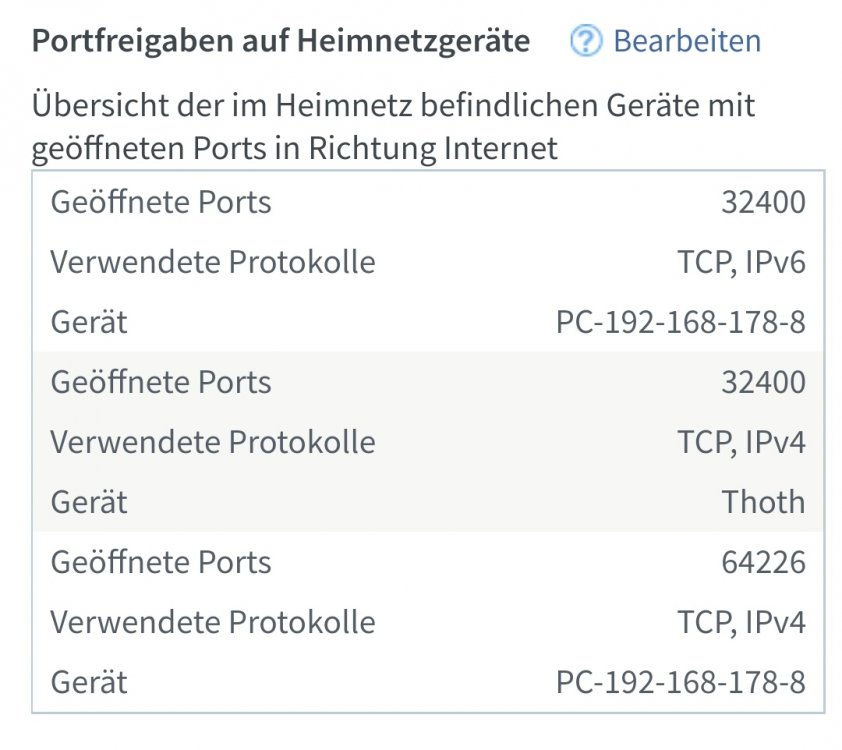Image resolution: width=842 pixels, height=750 pixels.
Task: Click the Bearbeiten link
Action: click(x=687, y=41)
